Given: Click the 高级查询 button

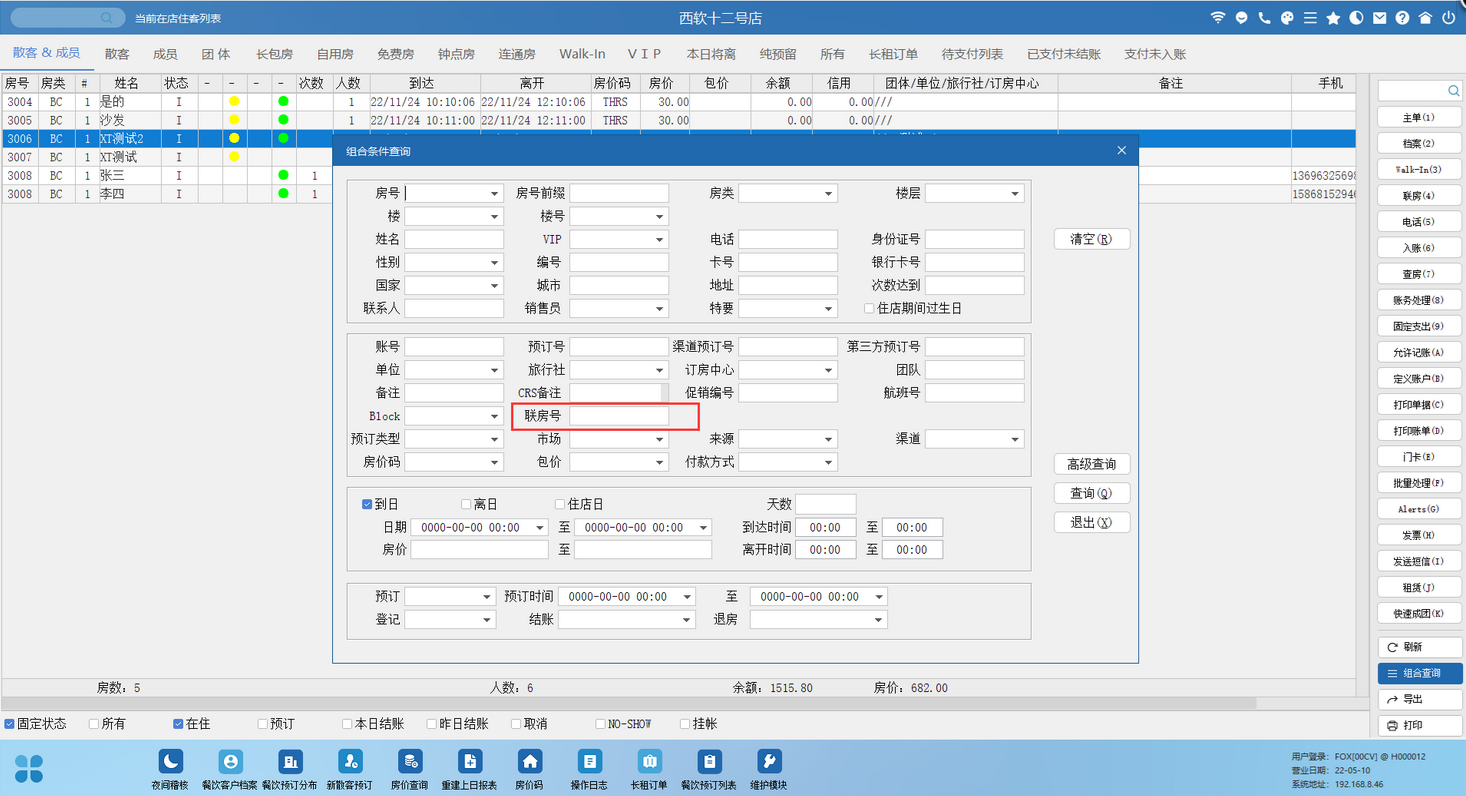Looking at the screenshot, I should tap(1092, 464).
